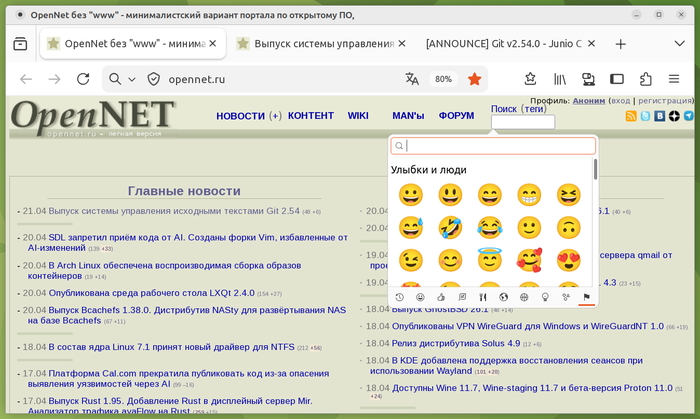Image resolution: width=700 pixels, height=419 pixels.
Task: Open the LXQt 2.4.0 news link
Action: coord(151,293)
